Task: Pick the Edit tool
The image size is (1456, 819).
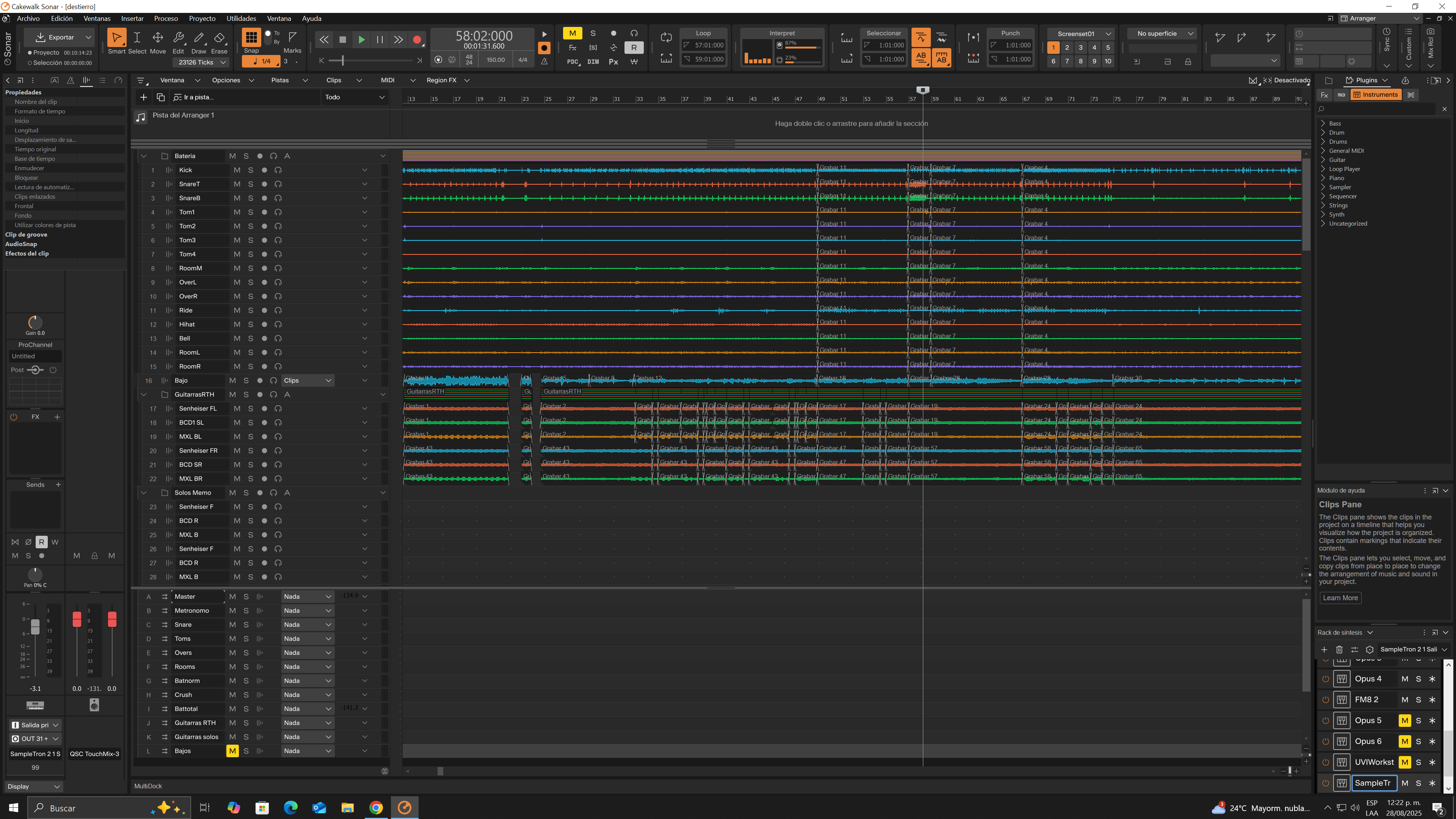Action: tap(178, 38)
